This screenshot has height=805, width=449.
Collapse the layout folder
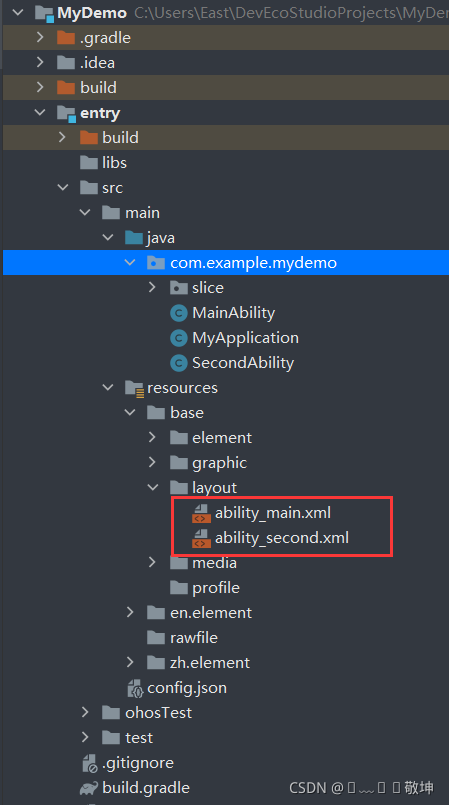[x=152, y=488]
